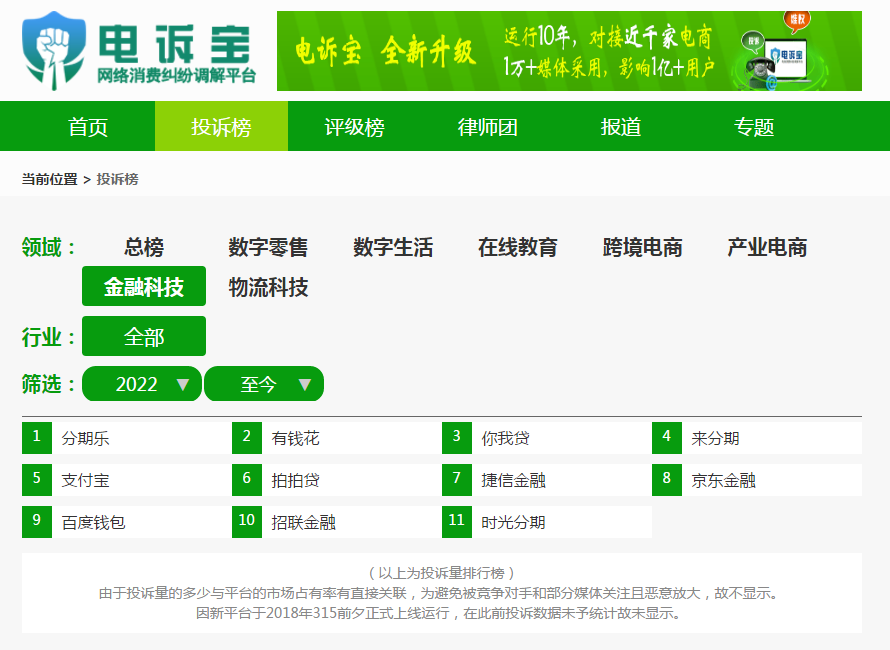Select the 数字零售 field filter
Image resolution: width=890 pixels, height=650 pixels.
tap(268, 248)
